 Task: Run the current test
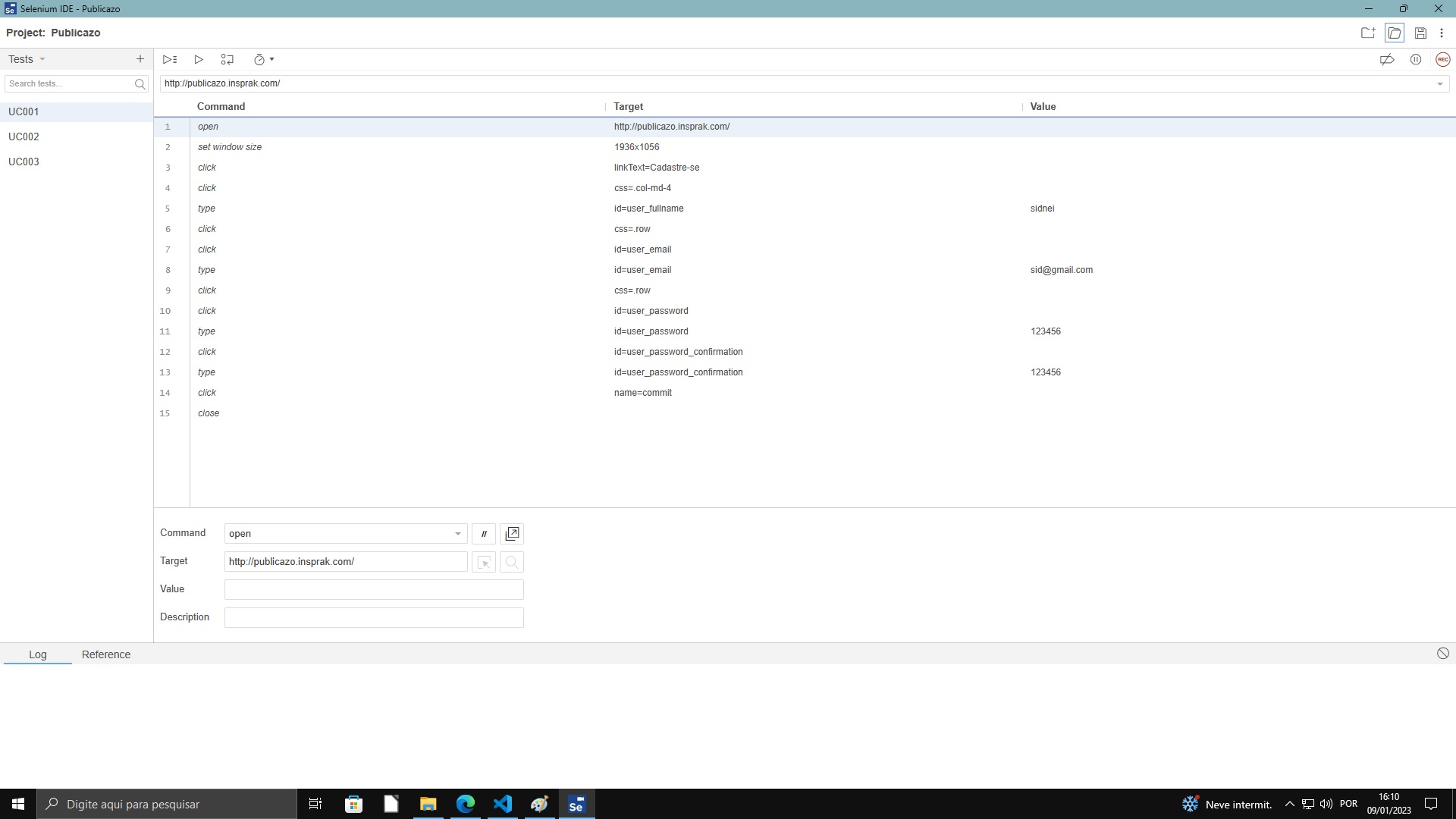tap(199, 59)
